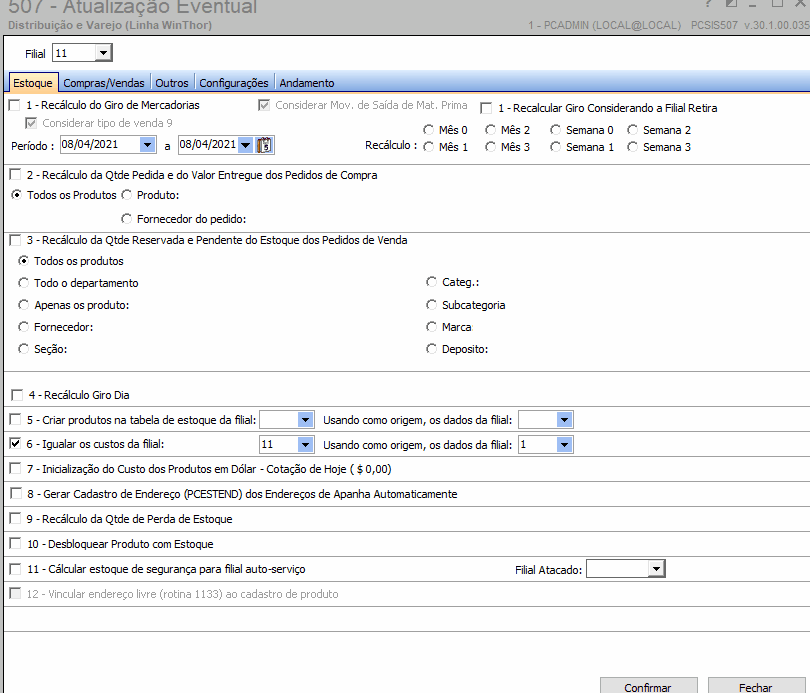810x693 pixels.
Task: Select the Deposito: radio option
Action: coord(431,349)
